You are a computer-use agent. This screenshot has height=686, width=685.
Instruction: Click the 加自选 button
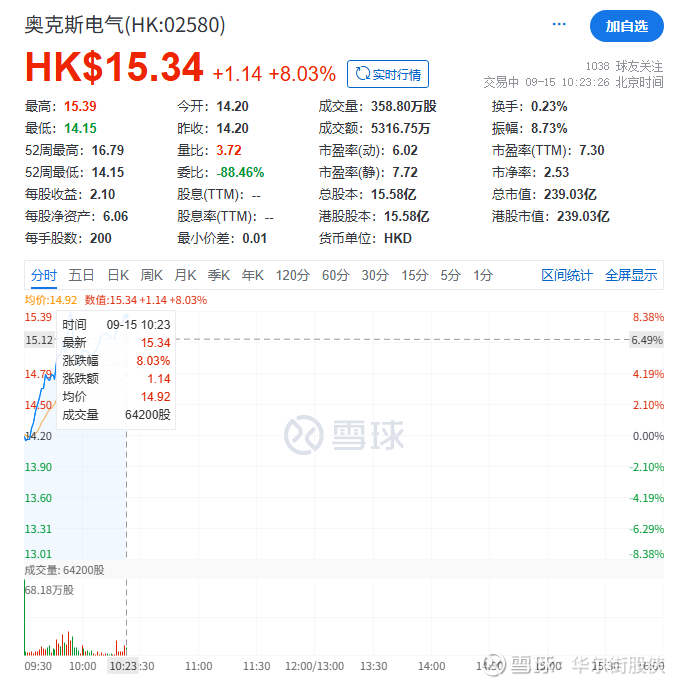(x=626, y=26)
